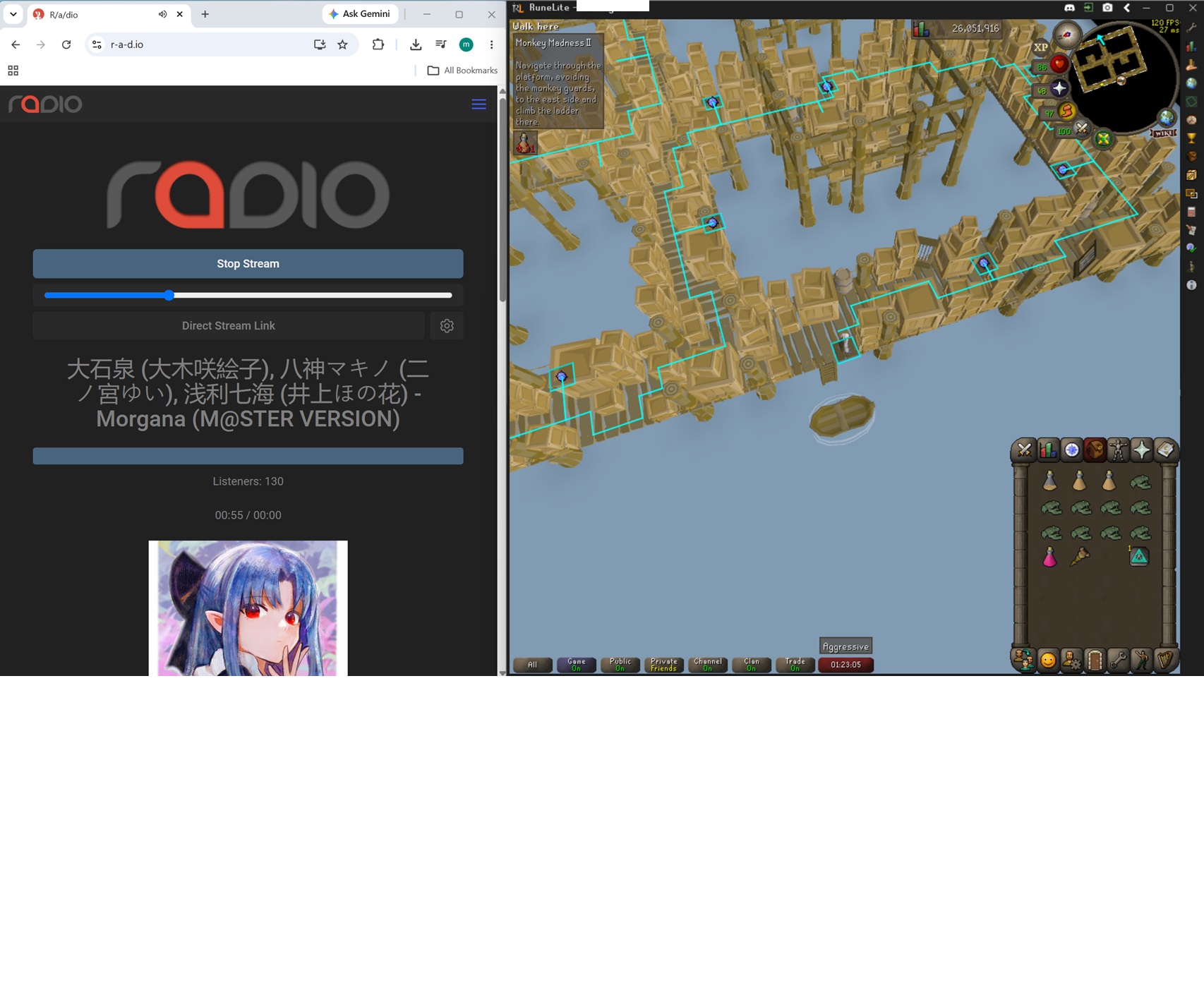Click the compass above the minimap
The height and width of the screenshot is (983, 1204).
pos(1067,34)
